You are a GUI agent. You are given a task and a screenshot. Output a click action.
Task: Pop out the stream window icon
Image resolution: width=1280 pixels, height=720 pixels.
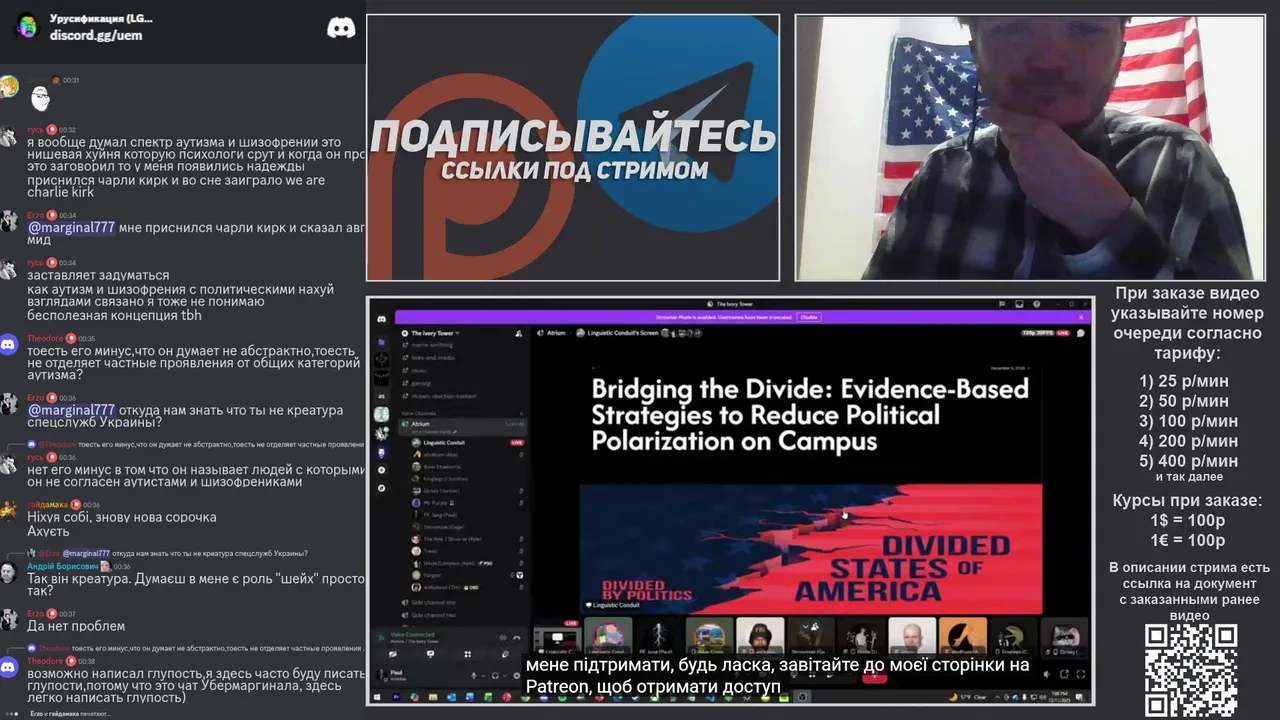click(x=1064, y=674)
